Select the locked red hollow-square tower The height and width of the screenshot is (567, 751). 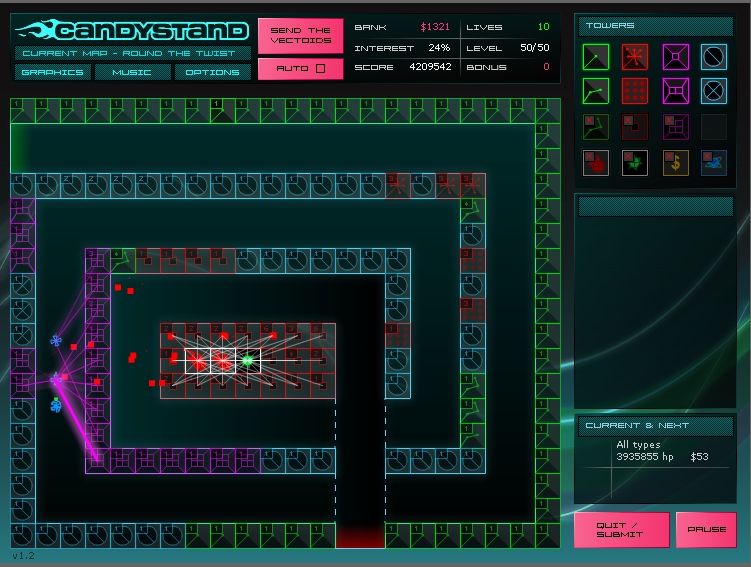(x=635, y=127)
